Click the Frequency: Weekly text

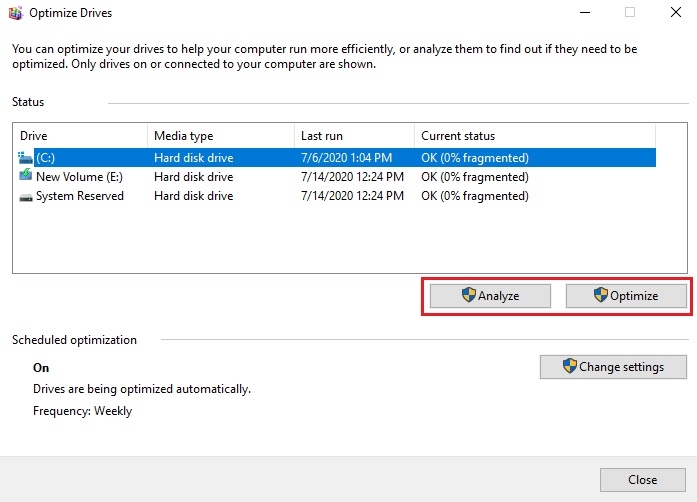pyautogui.click(x=82, y=411)
